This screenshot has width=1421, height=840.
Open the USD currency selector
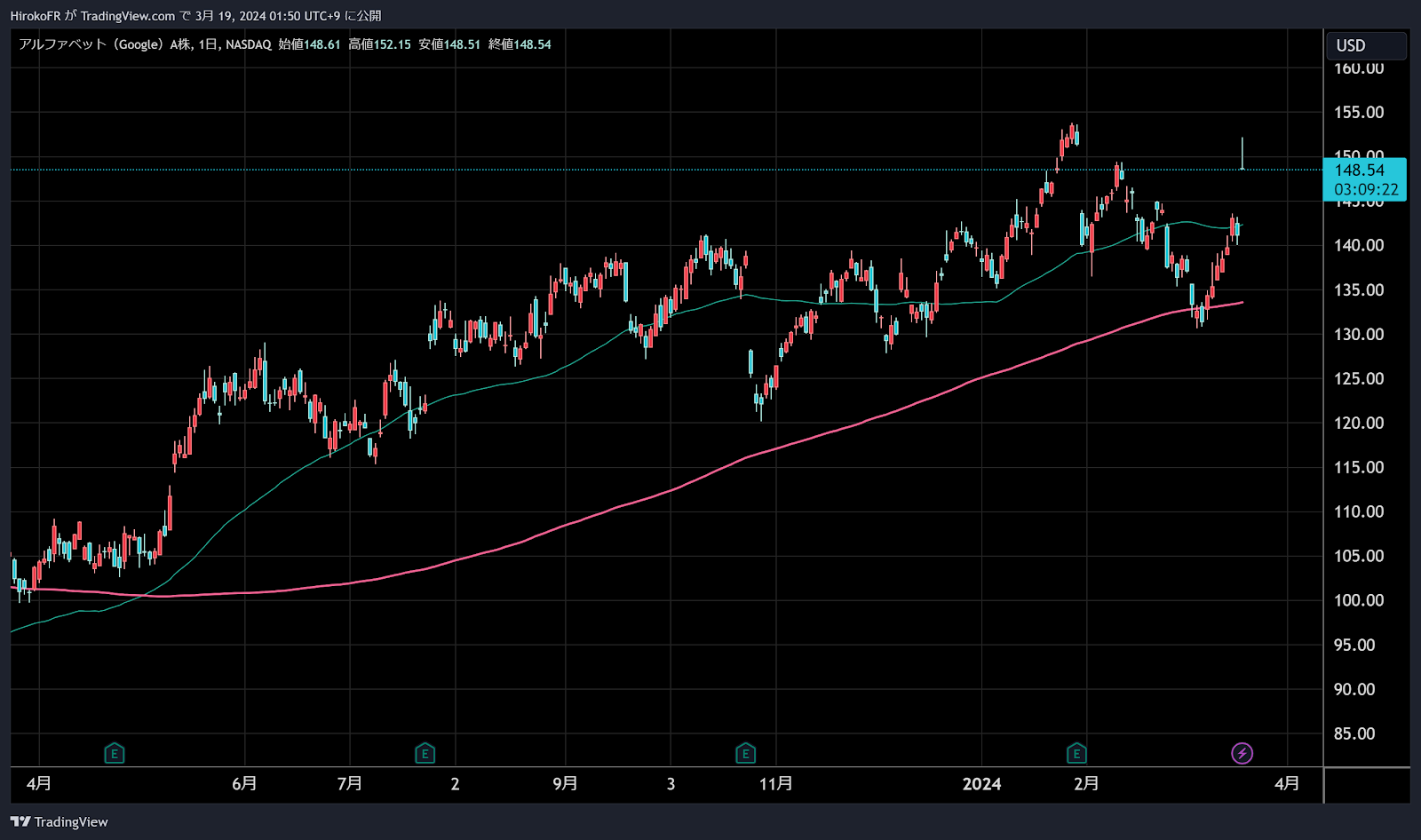1366,45
